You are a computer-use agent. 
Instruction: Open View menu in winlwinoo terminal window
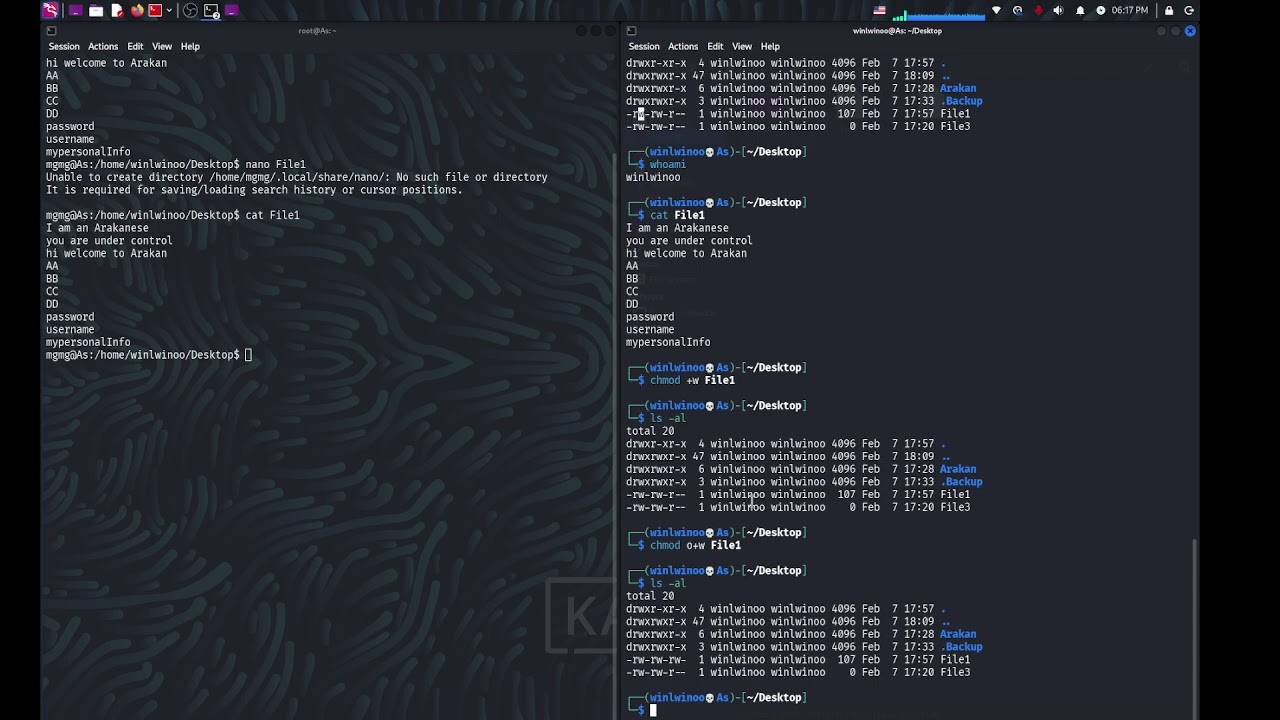tap(742, 46)
